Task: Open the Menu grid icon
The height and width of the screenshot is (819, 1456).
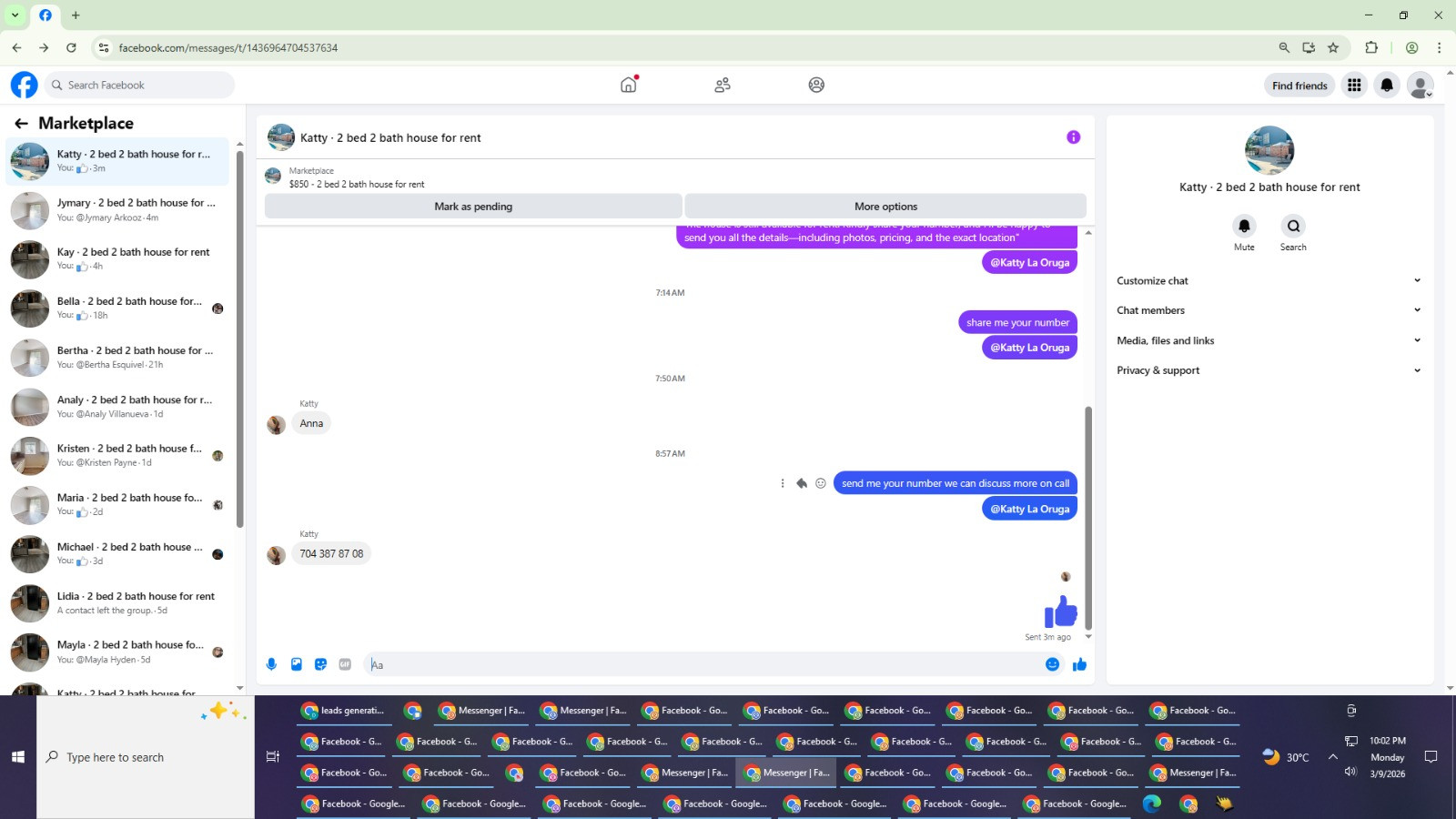Action: pyautogui.click(x=1354, y=85)
